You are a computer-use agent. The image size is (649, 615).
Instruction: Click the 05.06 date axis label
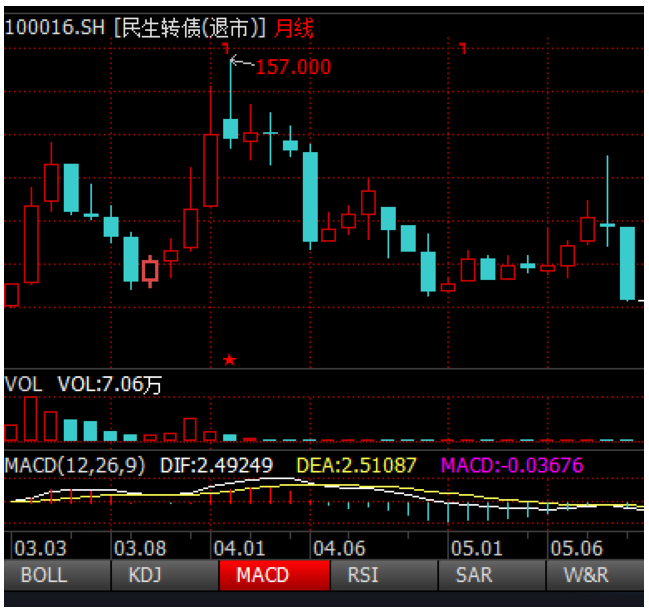click(577, 548)
